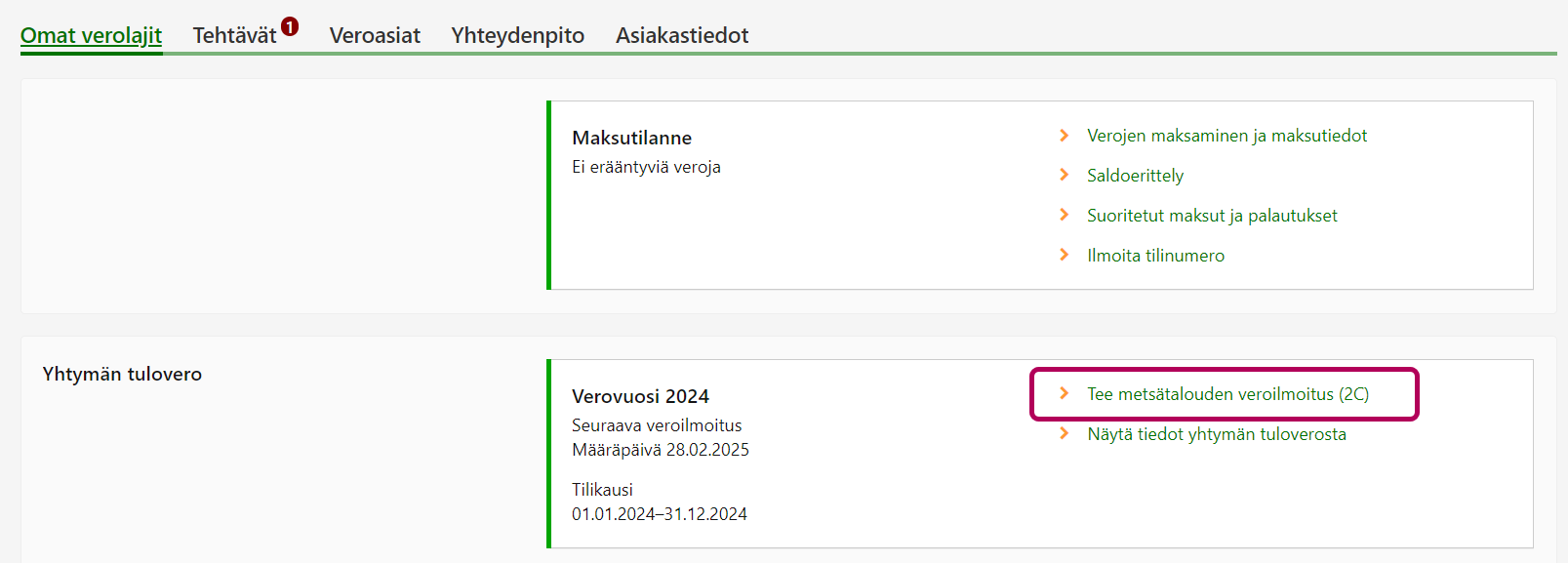Click the chevron beside Suoritetut maksut
Viewport: 1568px width, 563px height.
1064,215
